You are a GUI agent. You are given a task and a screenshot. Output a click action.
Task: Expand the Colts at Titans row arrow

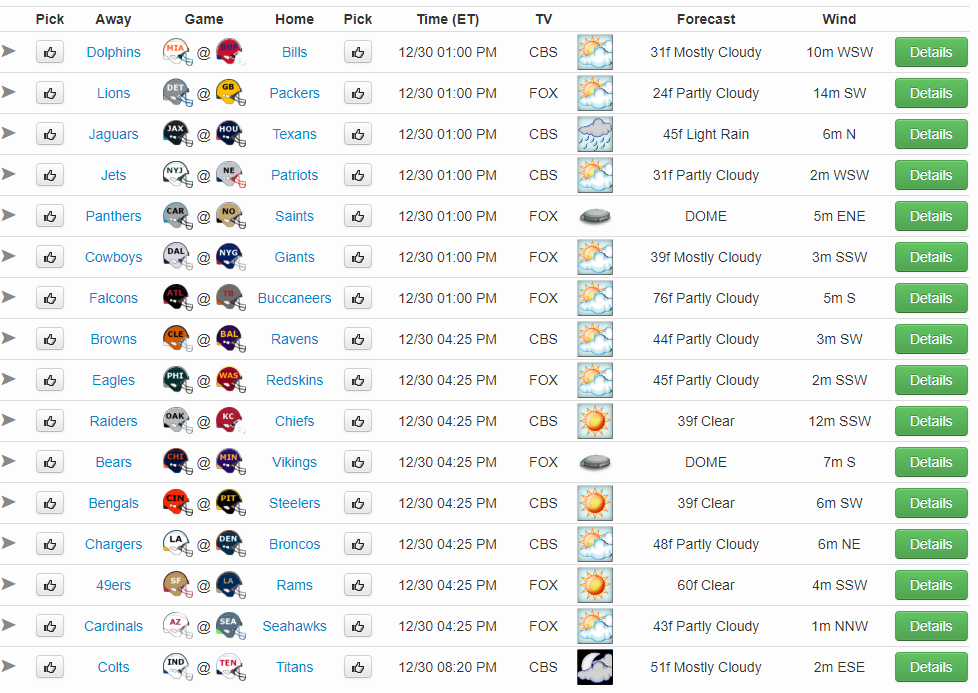[8, 666]
